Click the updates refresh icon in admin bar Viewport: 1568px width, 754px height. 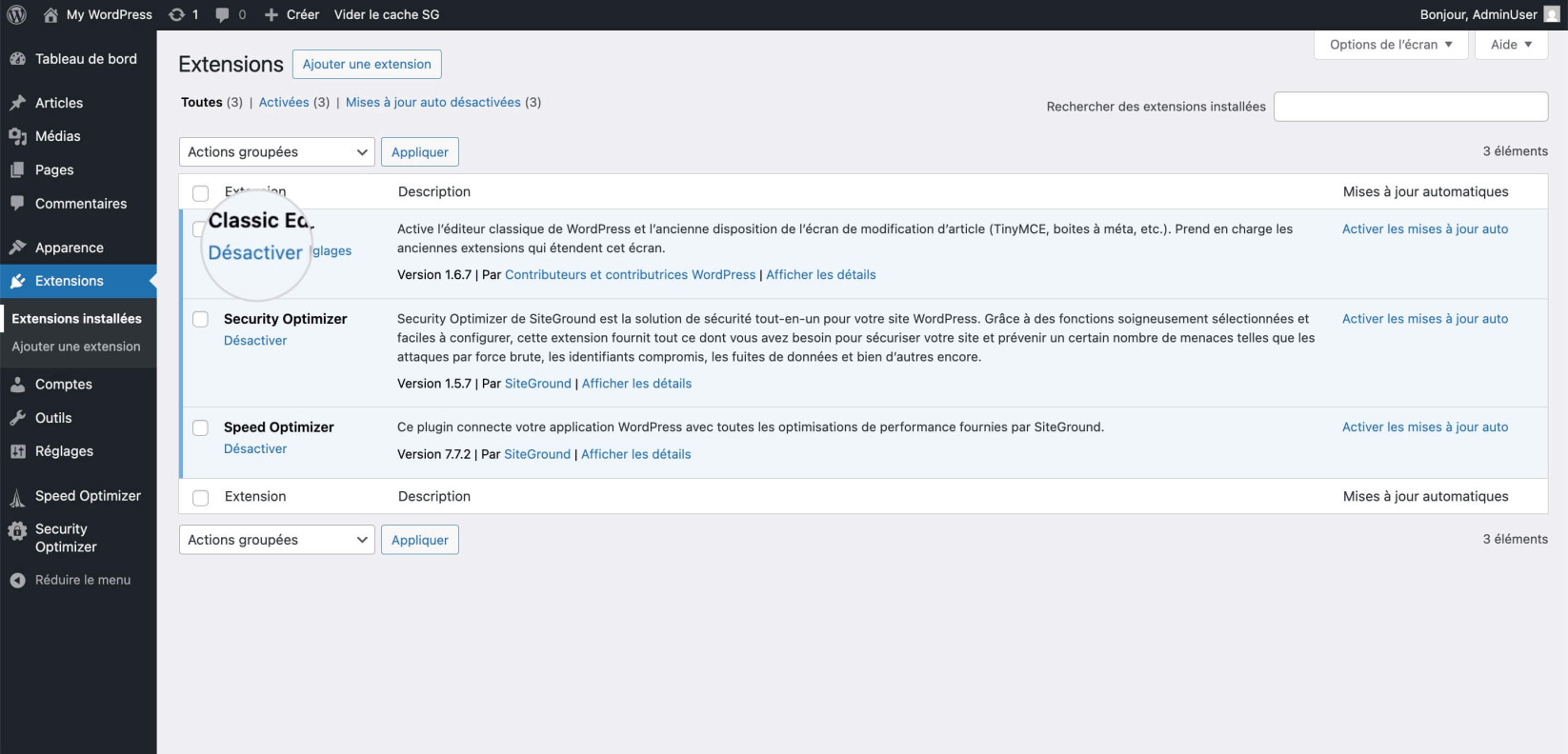tap(177, 14)
